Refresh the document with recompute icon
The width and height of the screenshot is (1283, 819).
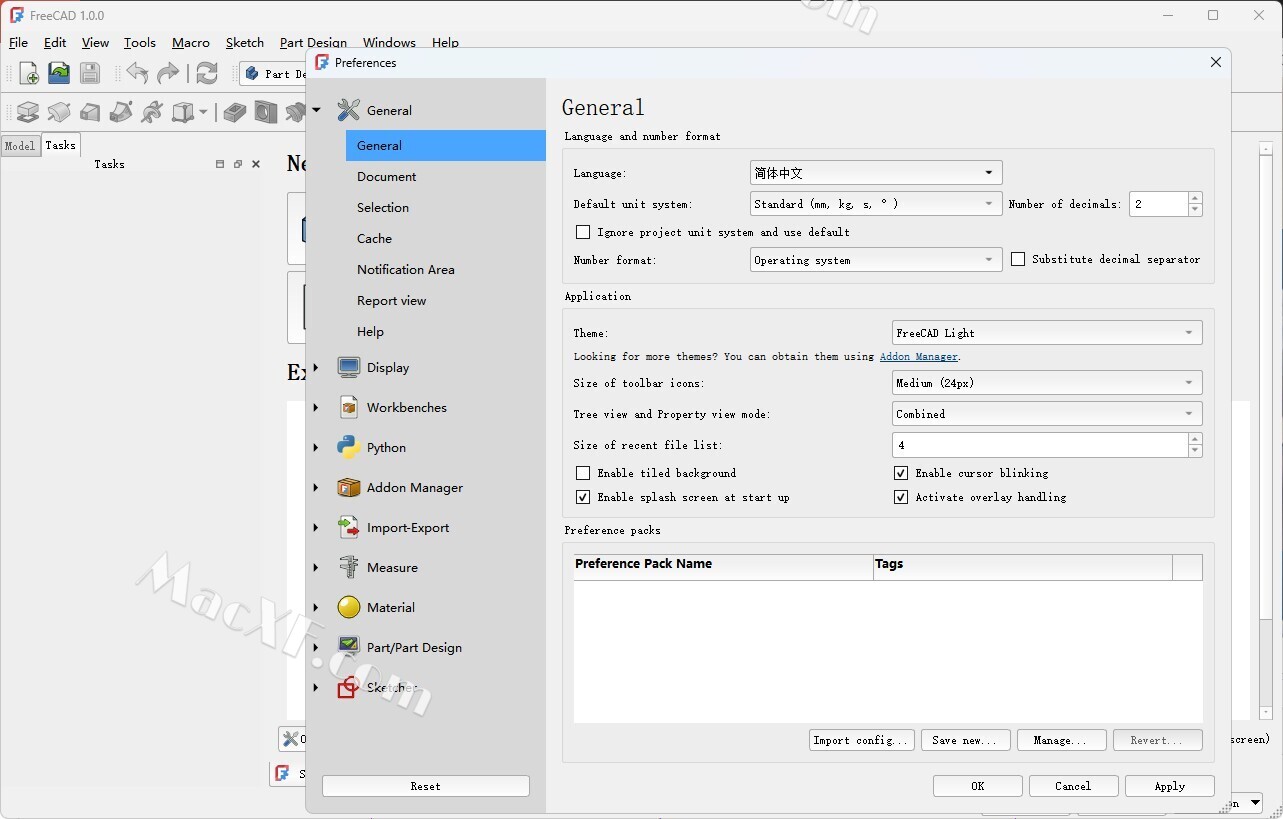(207, 73)
